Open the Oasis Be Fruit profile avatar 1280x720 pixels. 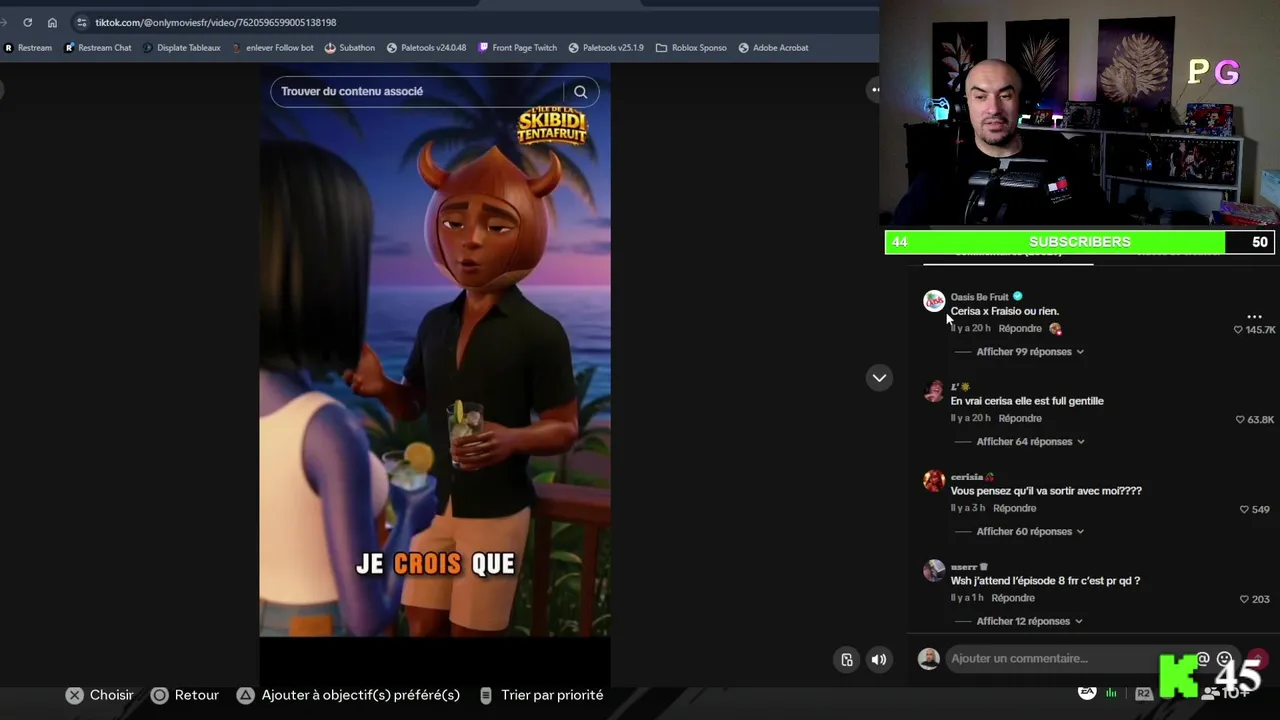point(934,301)
